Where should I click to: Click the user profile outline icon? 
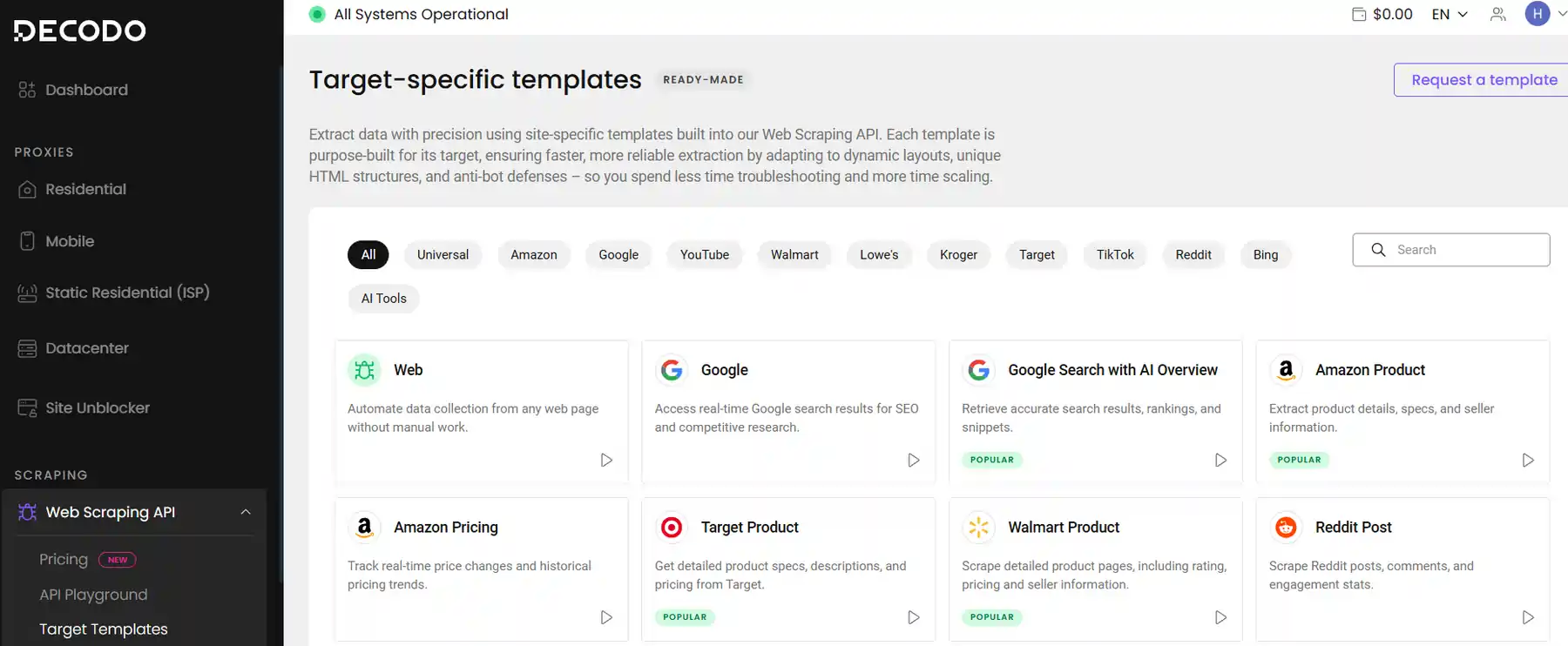pos(1497,14)
